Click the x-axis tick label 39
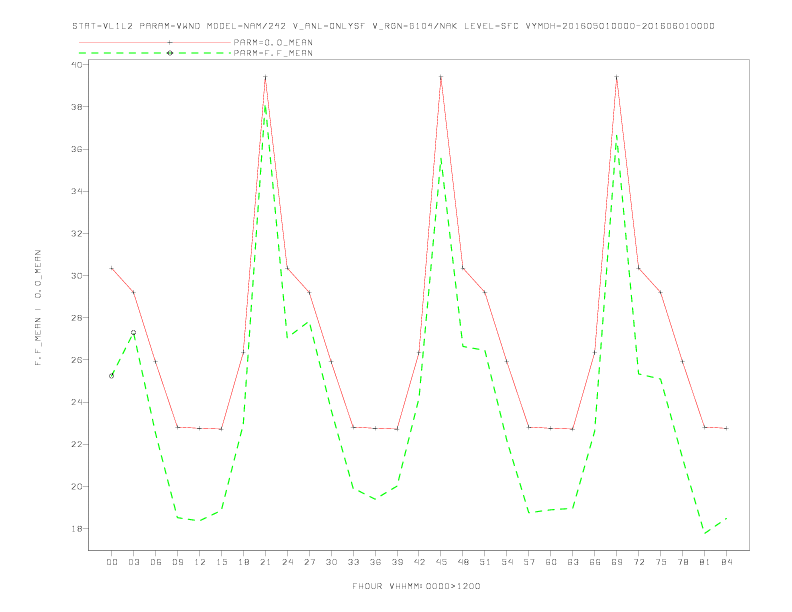Image resolution: width=792 pixels, height=612 pixels. click(397, 562)
